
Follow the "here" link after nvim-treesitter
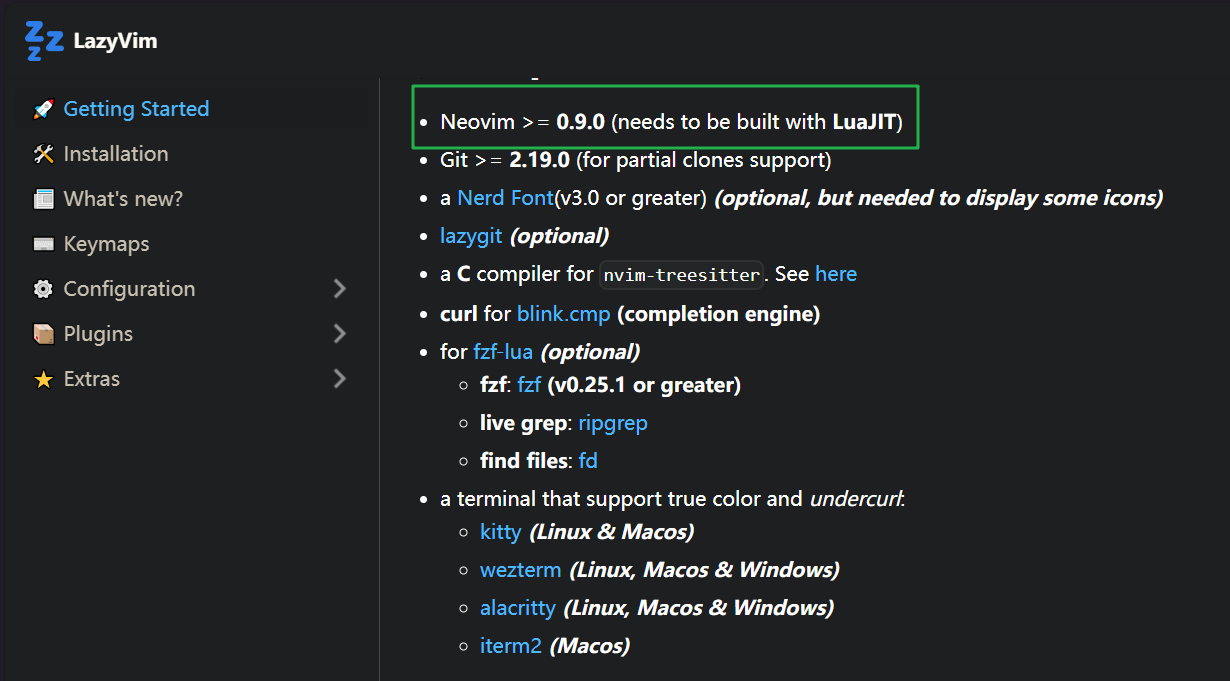point(836,274)
